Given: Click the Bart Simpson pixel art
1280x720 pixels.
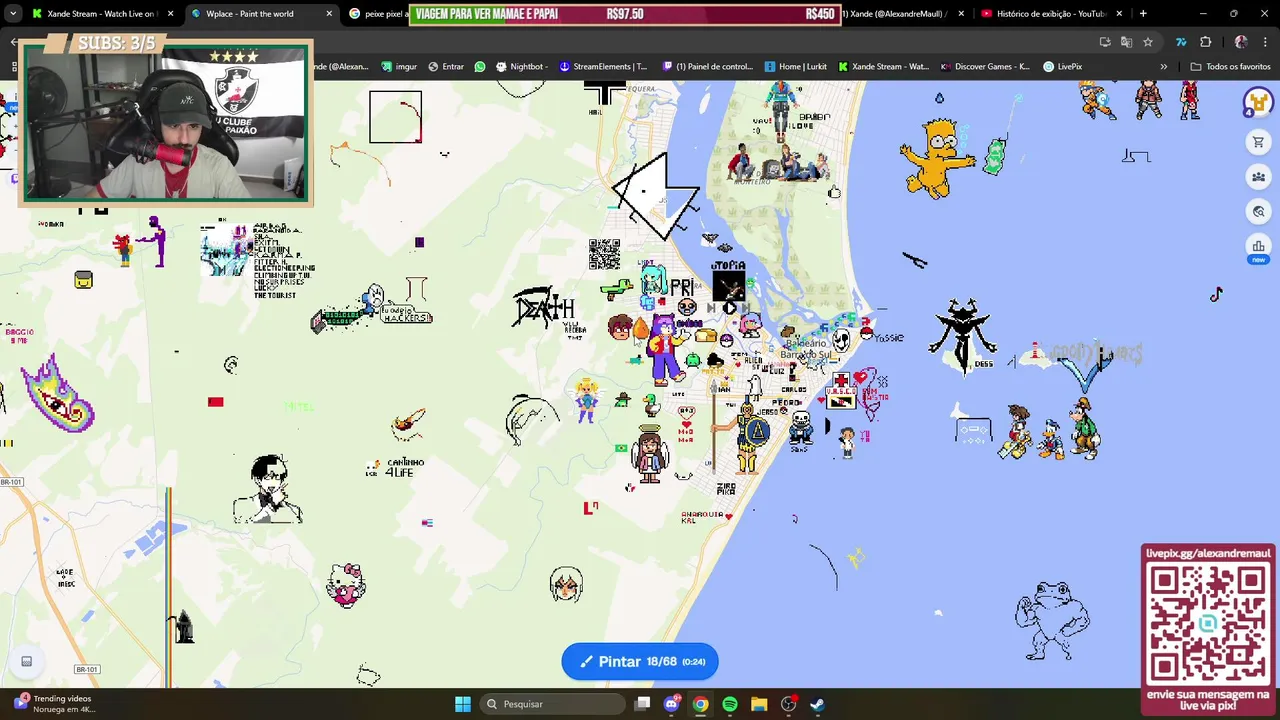Looking at the screenshot, I should [937, 158].
